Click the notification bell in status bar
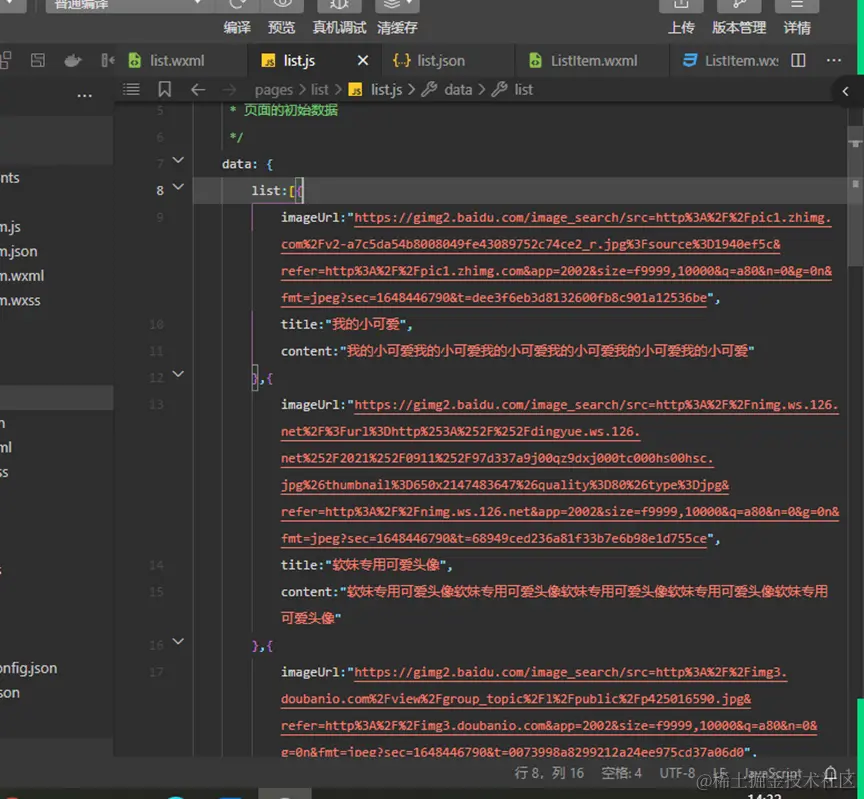This screenshot has width=864, height=799. pyautogui.click(x=830, y=773)
